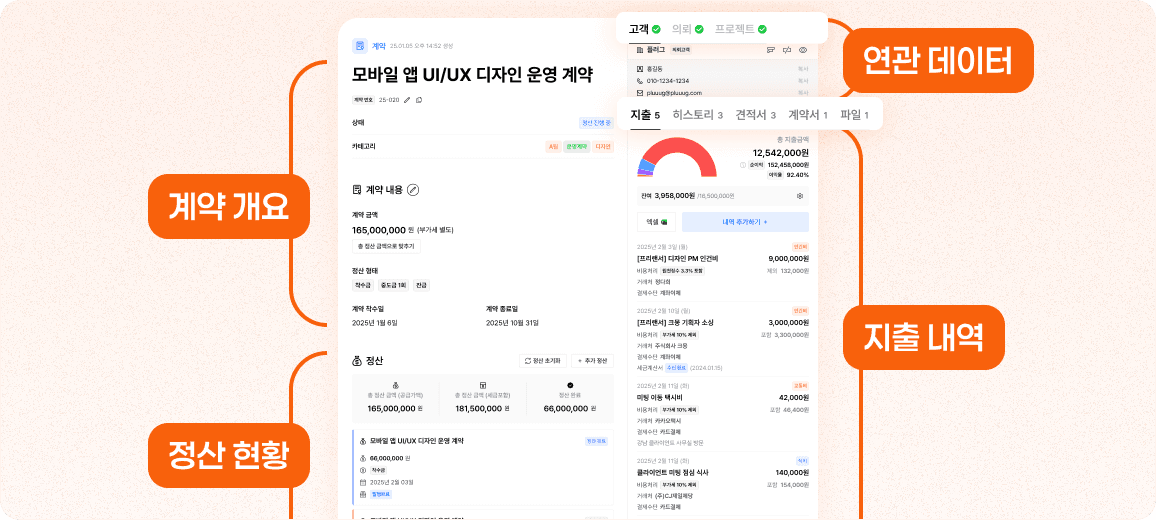Open the settings gear in the 잔액 row

800,196
